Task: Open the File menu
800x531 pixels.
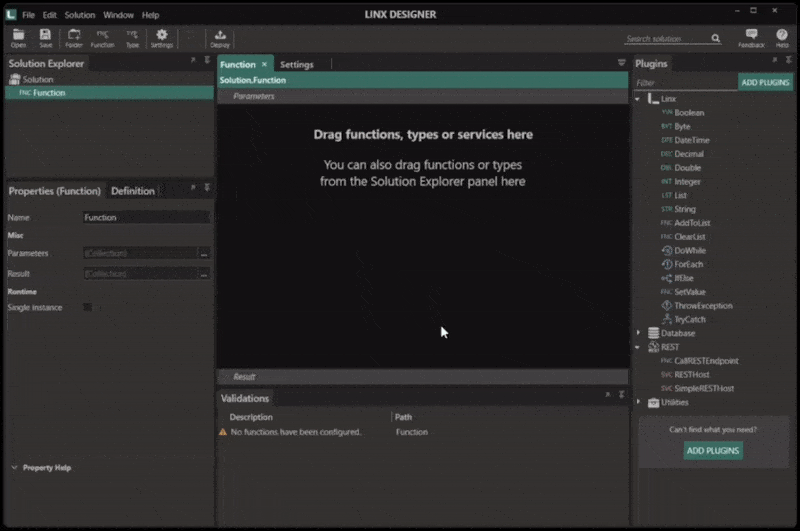Action: [29, 15]
